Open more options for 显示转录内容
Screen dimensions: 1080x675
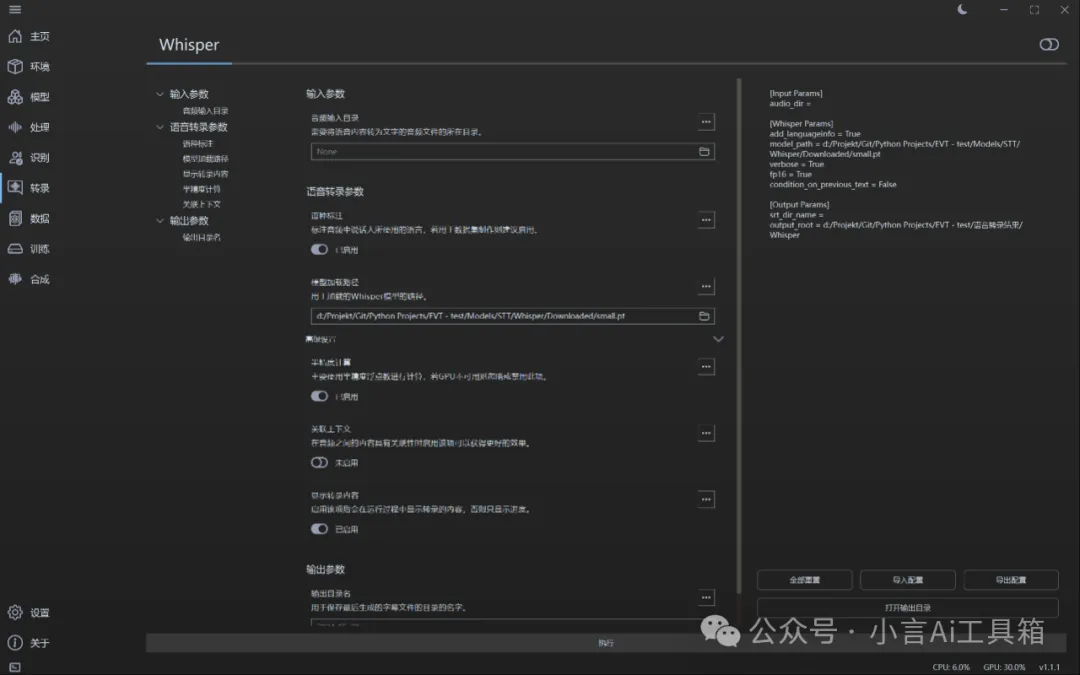click(x=706, y=499)
